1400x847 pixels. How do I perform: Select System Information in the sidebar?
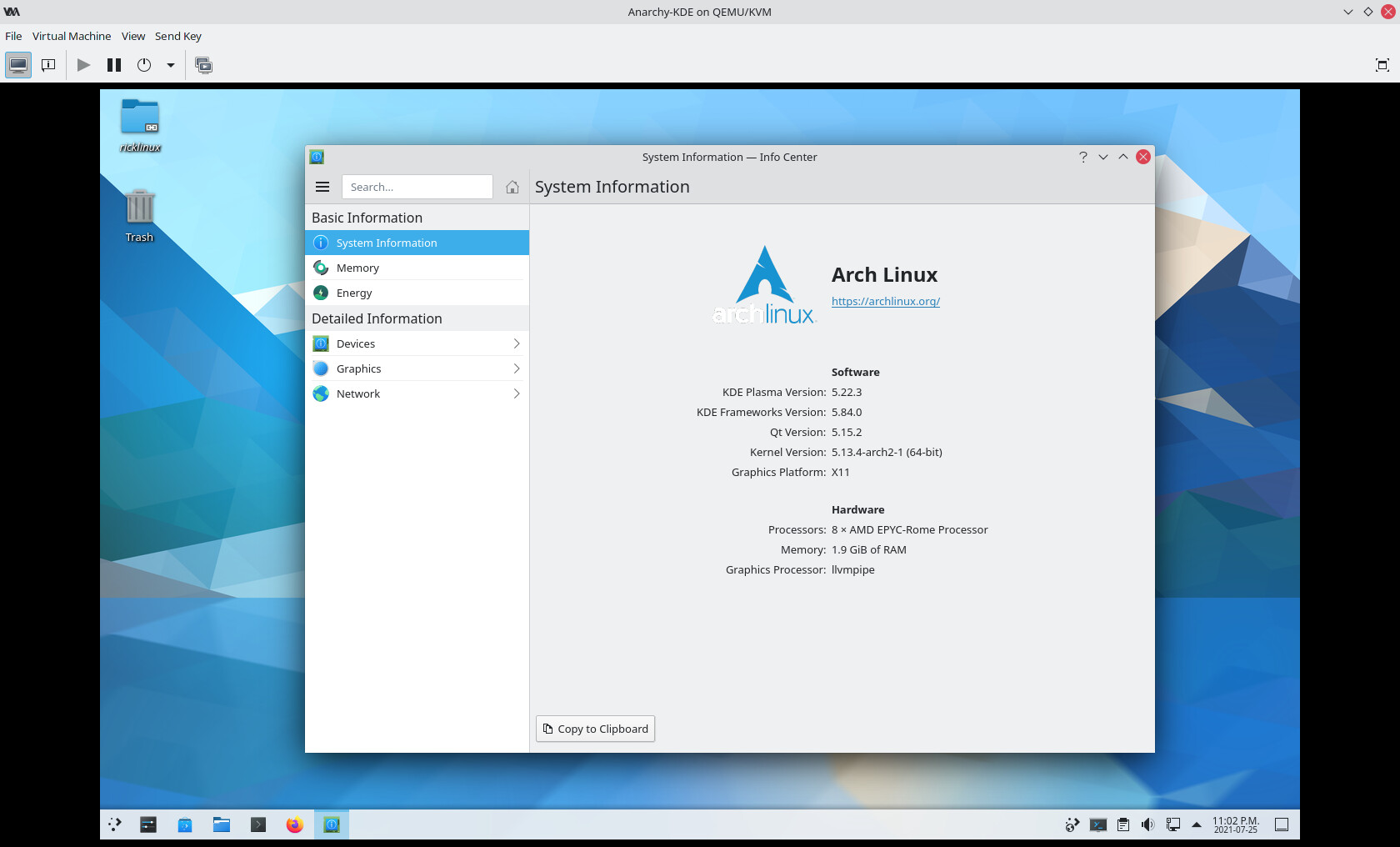(417, 243)
